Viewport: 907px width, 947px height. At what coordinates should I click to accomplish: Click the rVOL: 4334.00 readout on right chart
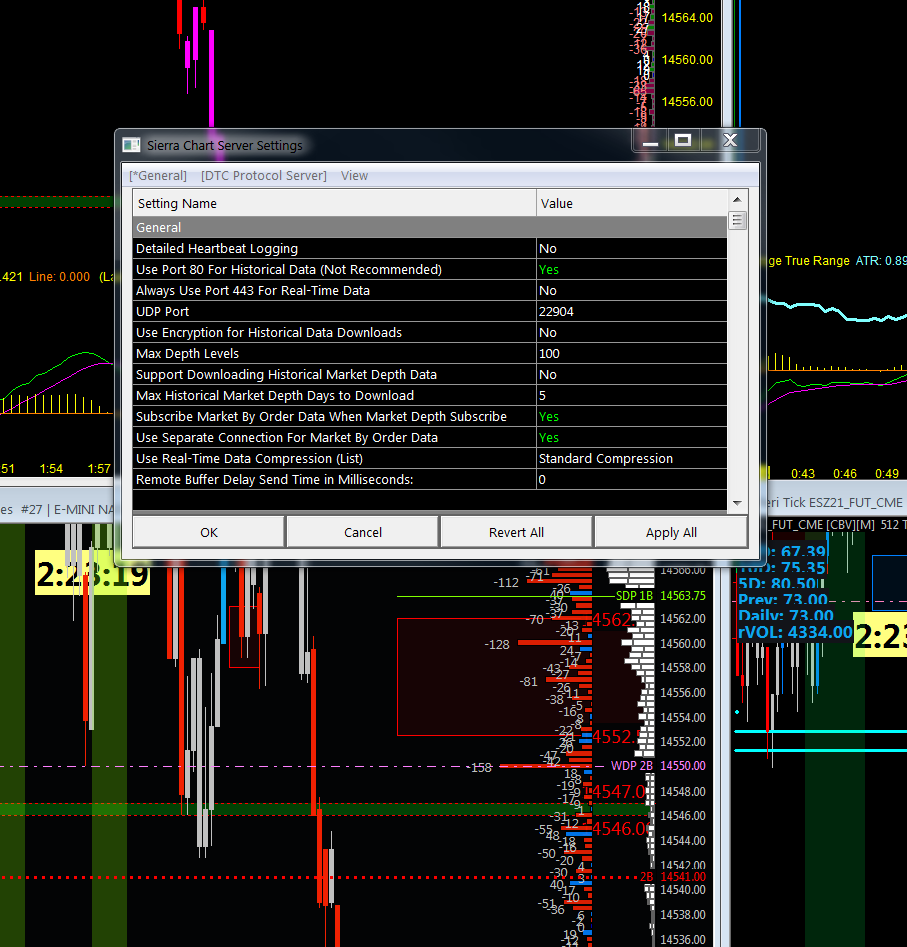click(795, 632)
